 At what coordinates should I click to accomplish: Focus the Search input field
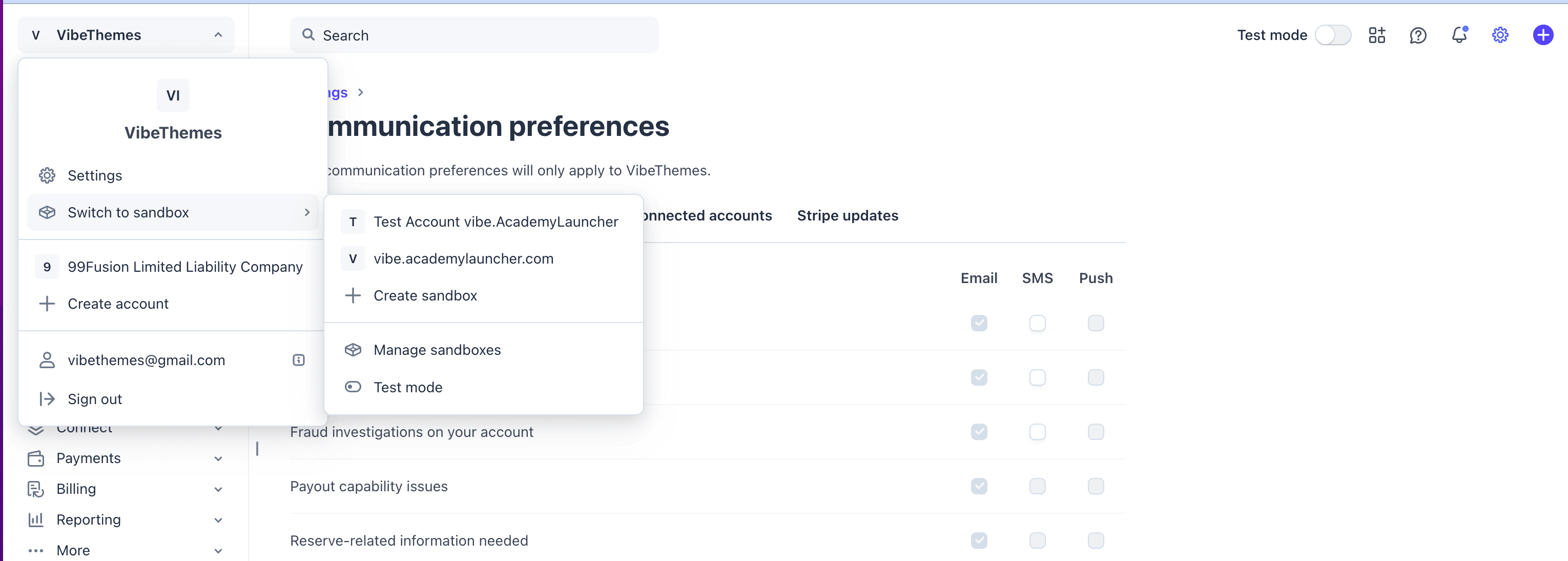point(474,35)
